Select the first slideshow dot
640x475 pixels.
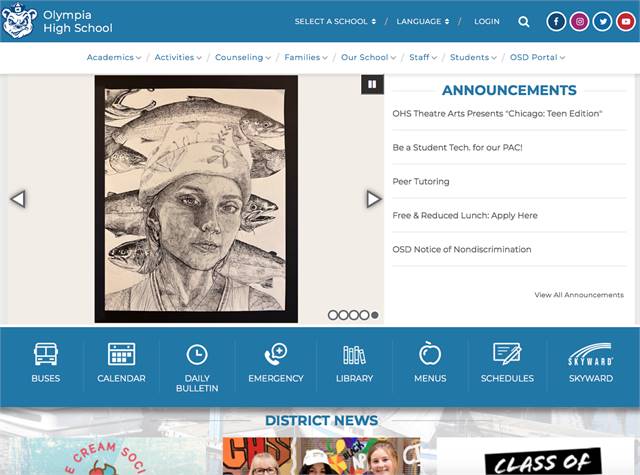pos(333,315)
